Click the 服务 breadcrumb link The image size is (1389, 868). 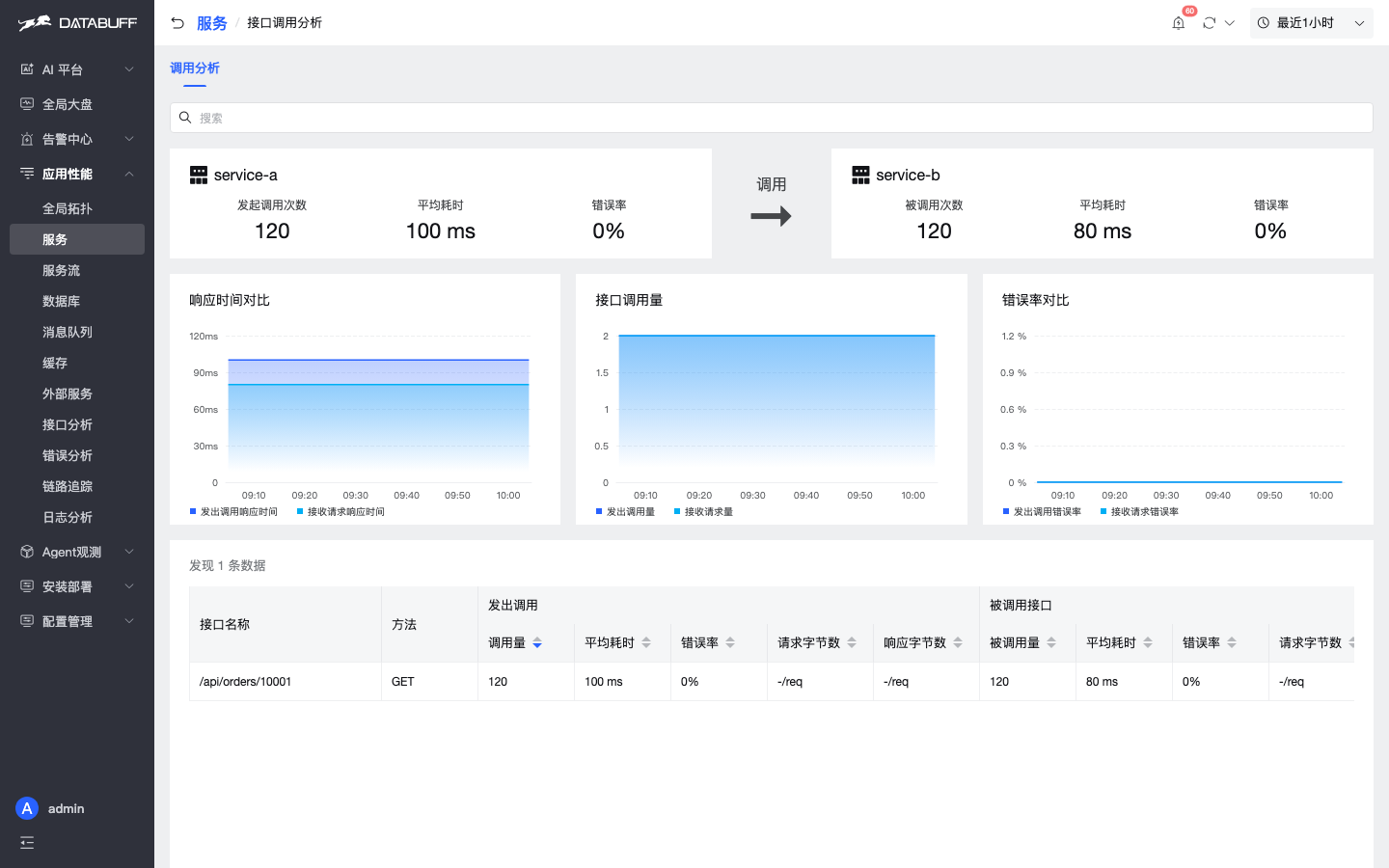click(x=211, y=23)
